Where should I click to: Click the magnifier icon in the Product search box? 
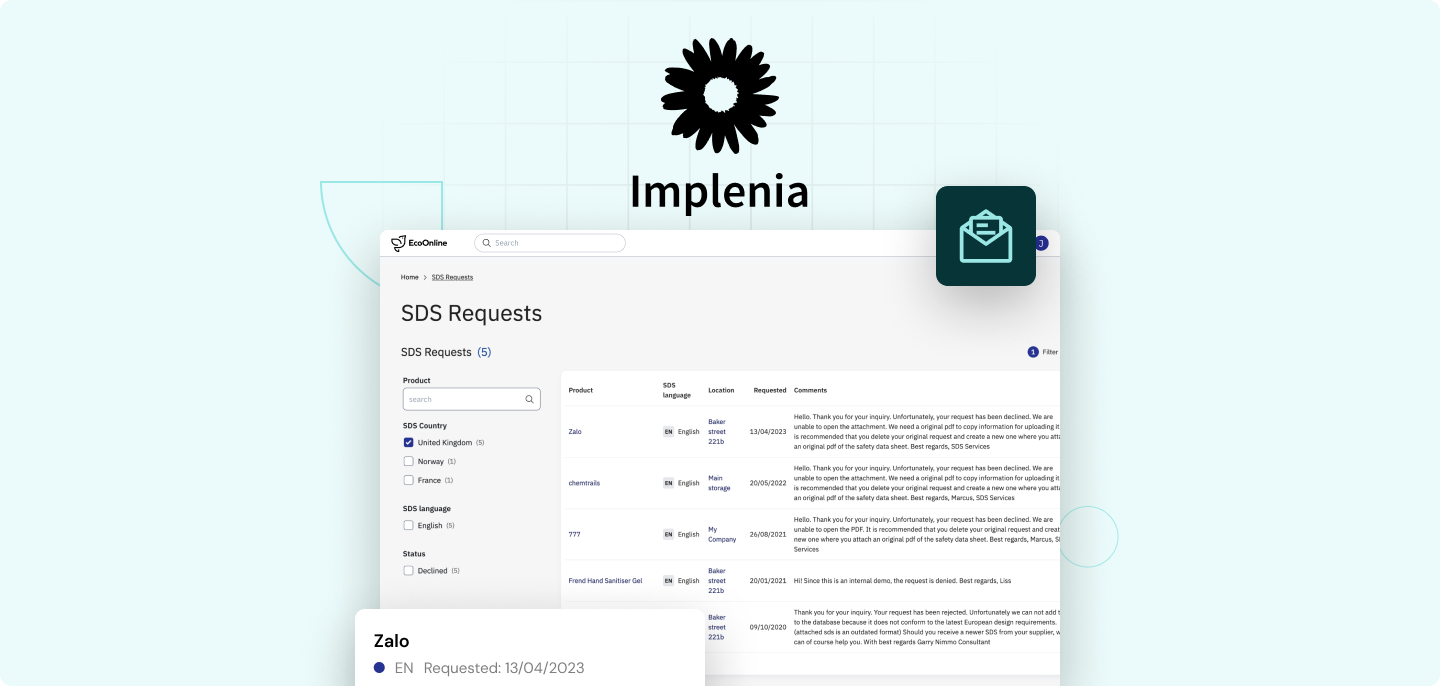pyautogui.click(x=530, y=399)
